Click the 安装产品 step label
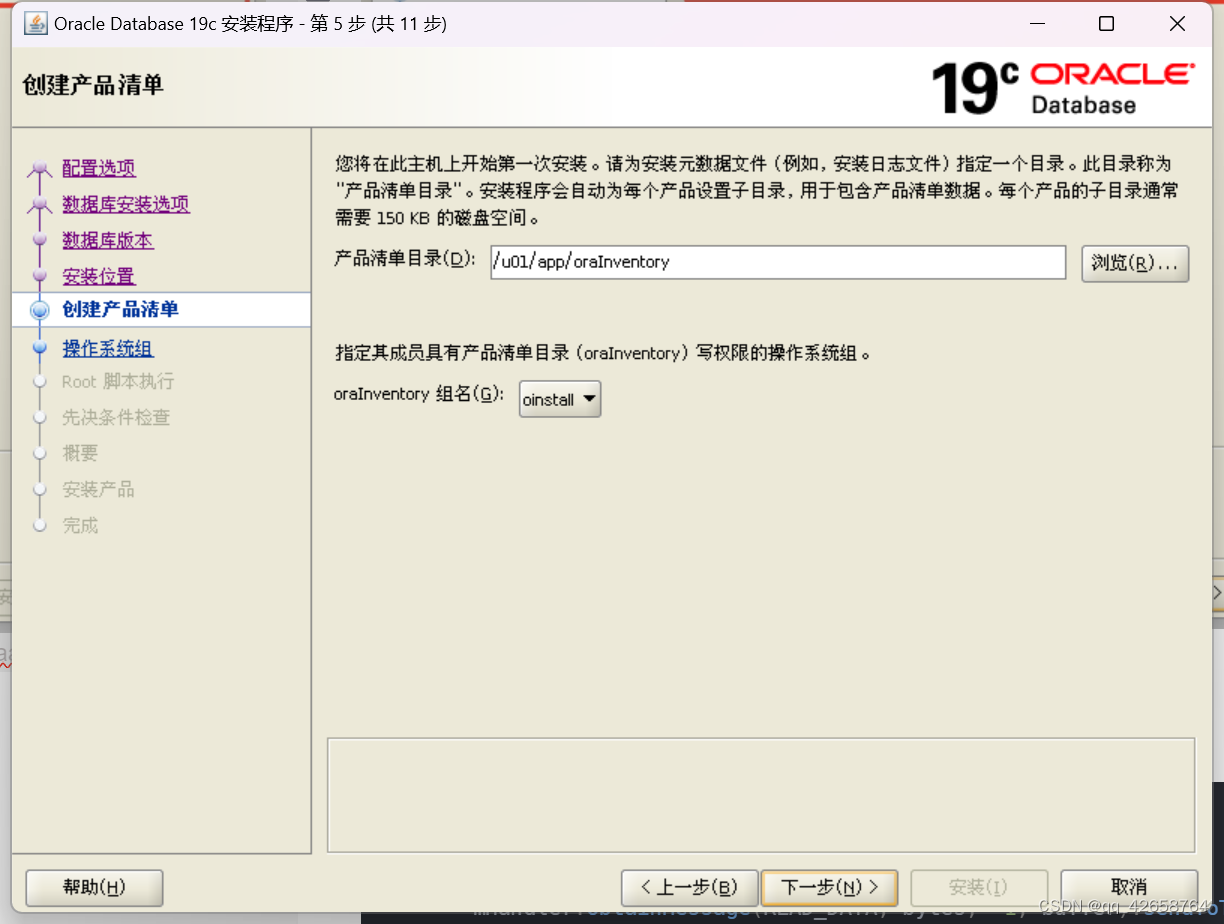Image resolution: width=1224 pixels, height=924 pixels. (x=98, y=489)
